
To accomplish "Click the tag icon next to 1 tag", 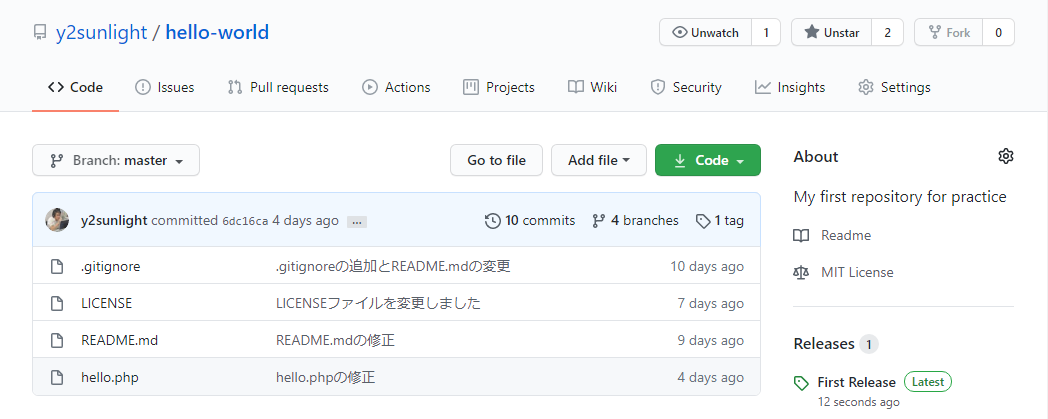I will [703, 220].
